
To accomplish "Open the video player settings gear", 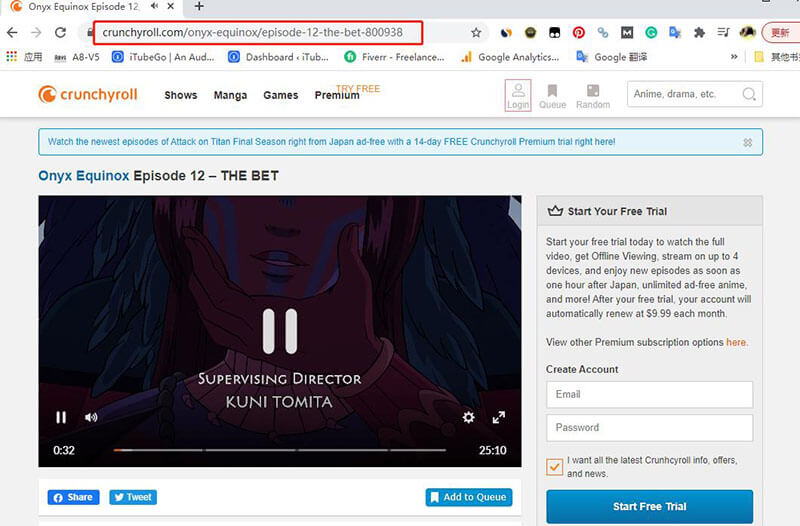I will tap(468, 417).
